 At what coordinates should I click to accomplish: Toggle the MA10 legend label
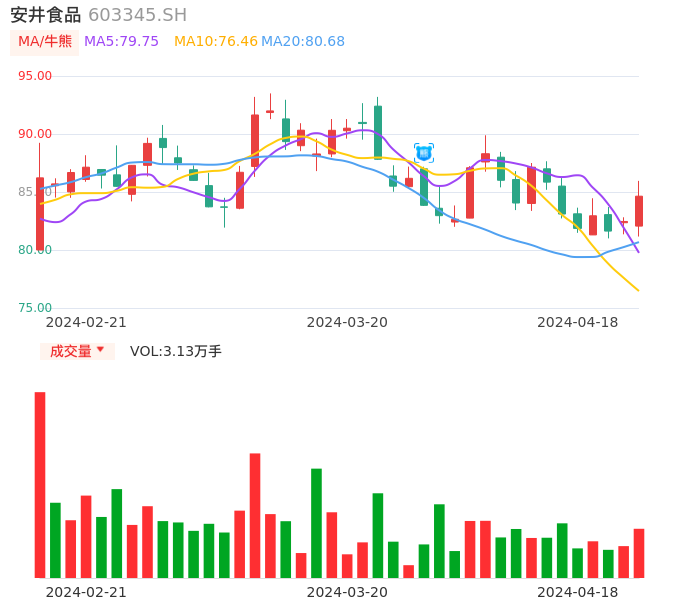click(x=215, y=41)
